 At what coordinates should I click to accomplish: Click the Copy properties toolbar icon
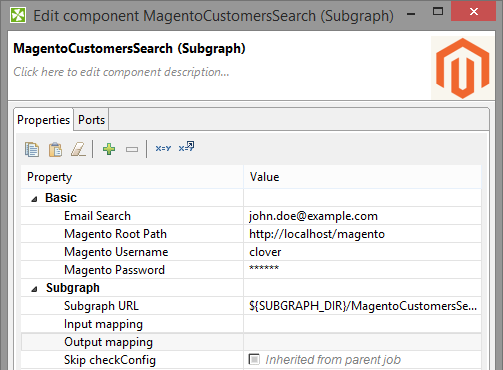[x=32, y=149]
